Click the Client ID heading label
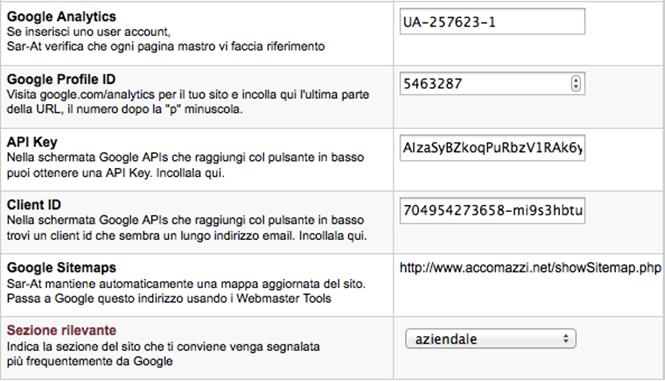This screenshot has width=665, height=381. (34, 205)
